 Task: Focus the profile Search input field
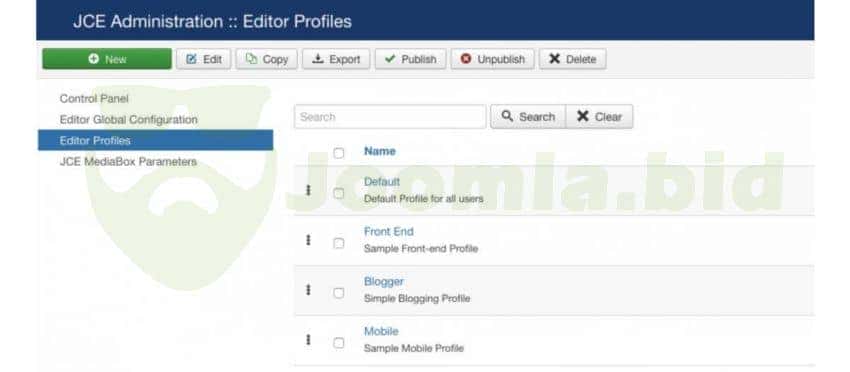coord(390,117)
